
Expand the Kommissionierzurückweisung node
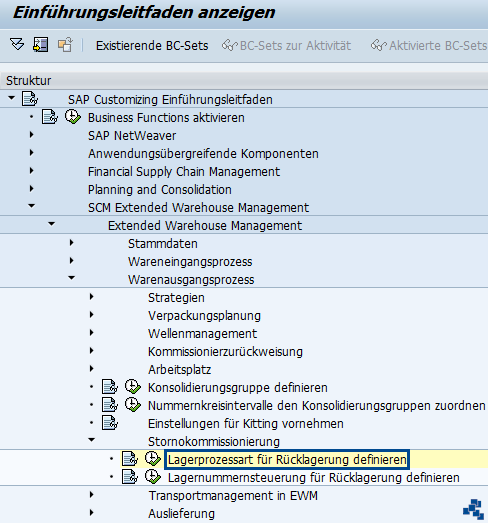point(91,351)
